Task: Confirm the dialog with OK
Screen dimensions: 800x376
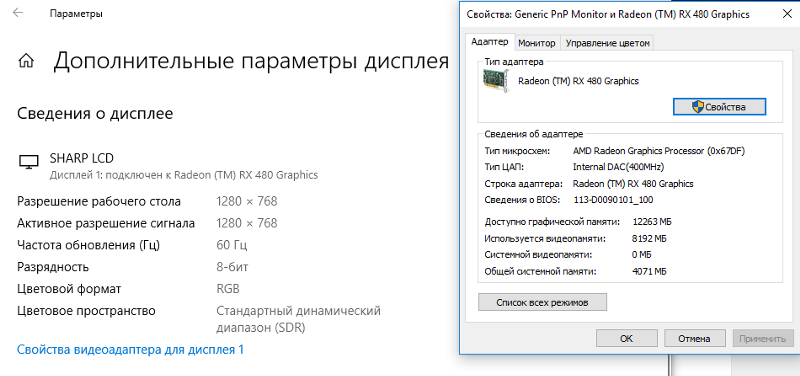Action: 626,338
